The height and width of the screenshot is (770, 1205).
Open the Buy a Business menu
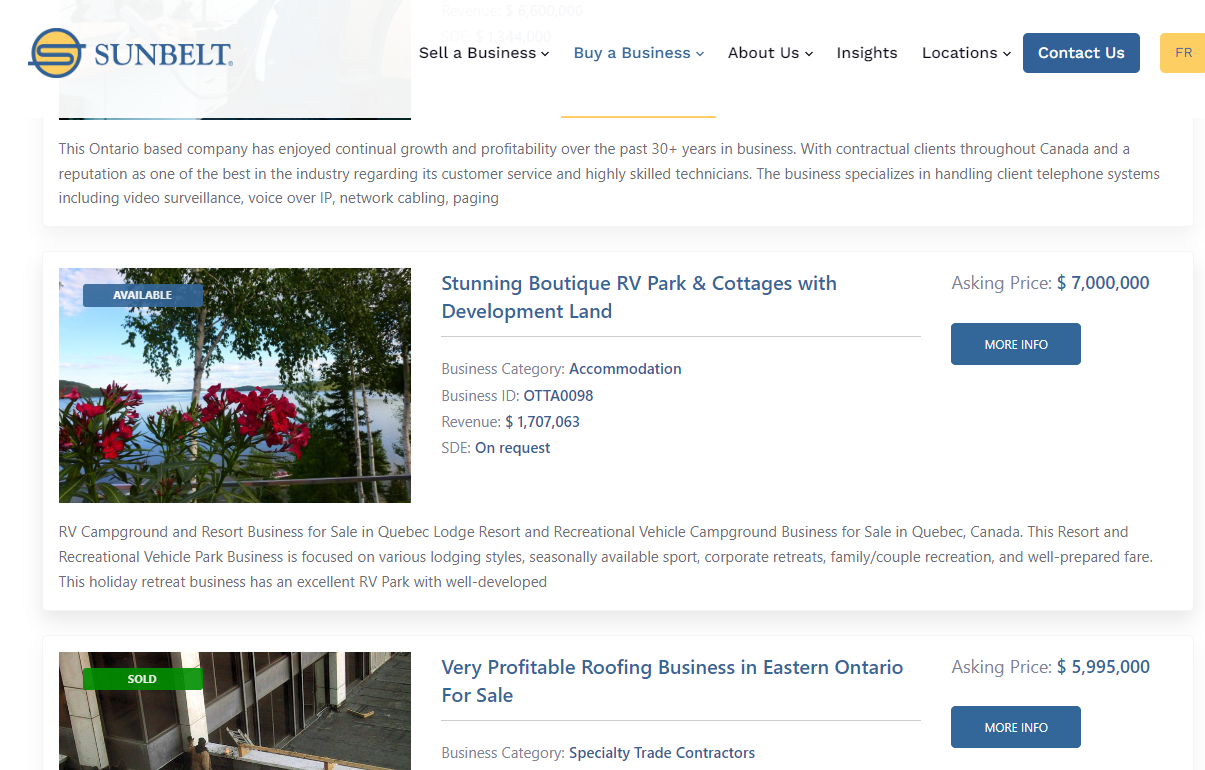point(638,53)
